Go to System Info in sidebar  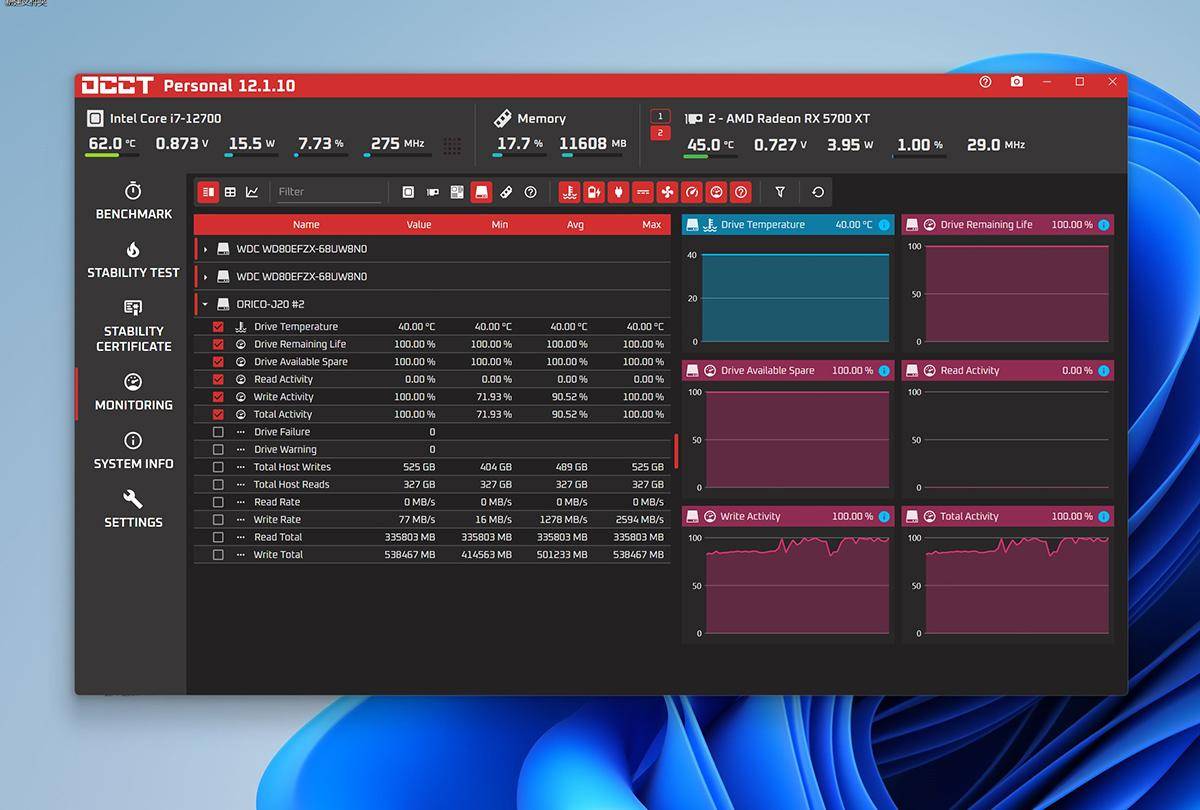pos(133,451)
